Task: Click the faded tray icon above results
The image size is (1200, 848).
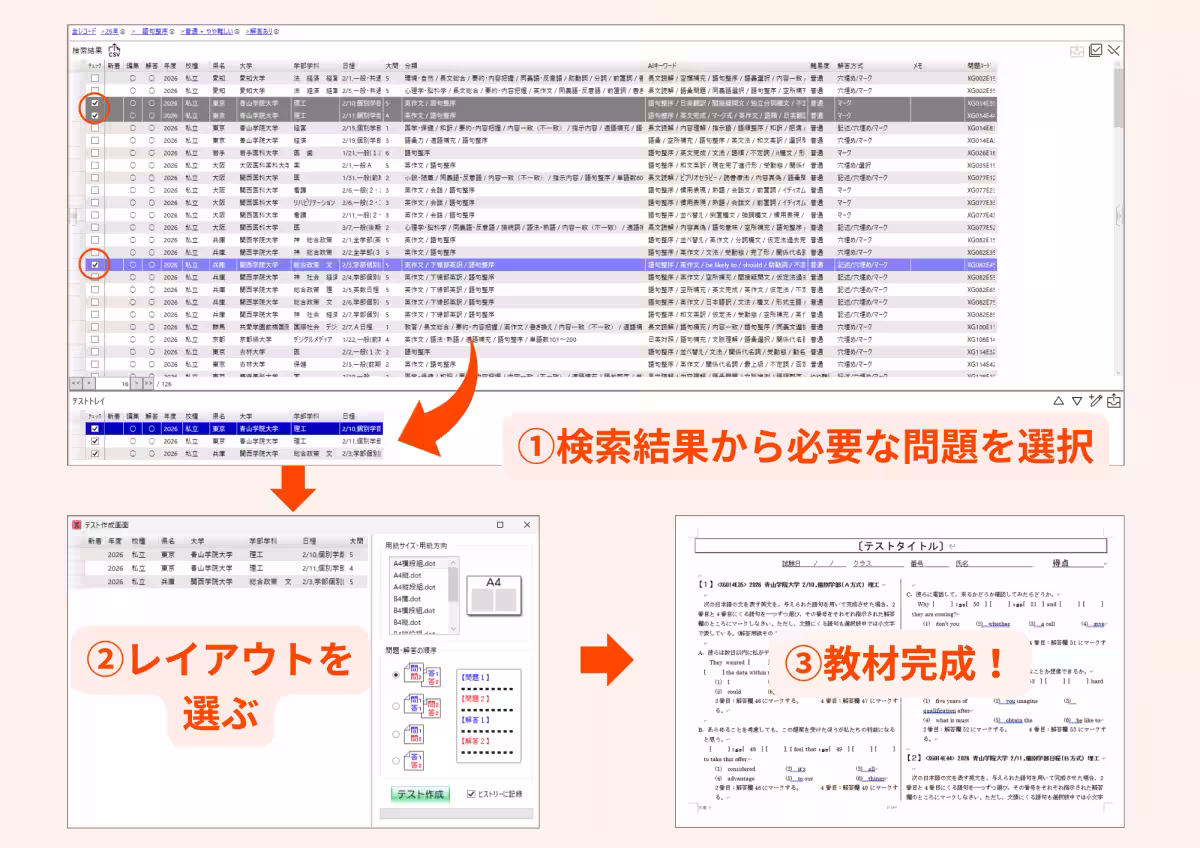Action: click(1077, 51)
